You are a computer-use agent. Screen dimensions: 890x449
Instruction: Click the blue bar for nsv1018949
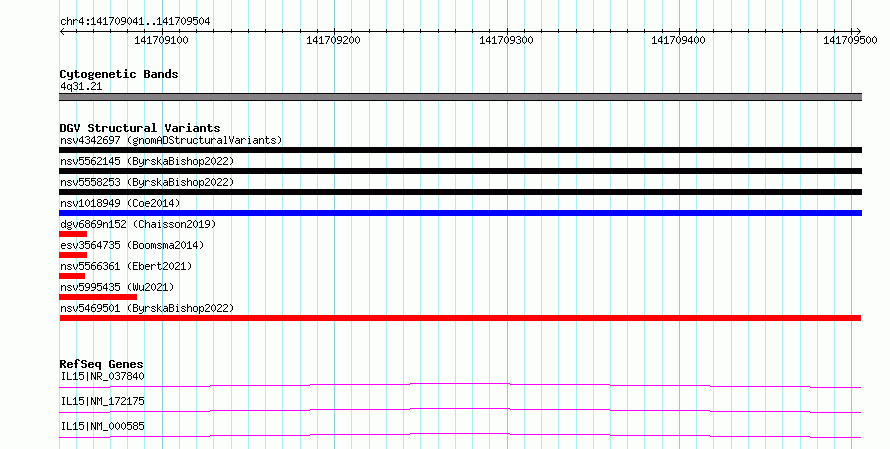click(x=460, y=213)
